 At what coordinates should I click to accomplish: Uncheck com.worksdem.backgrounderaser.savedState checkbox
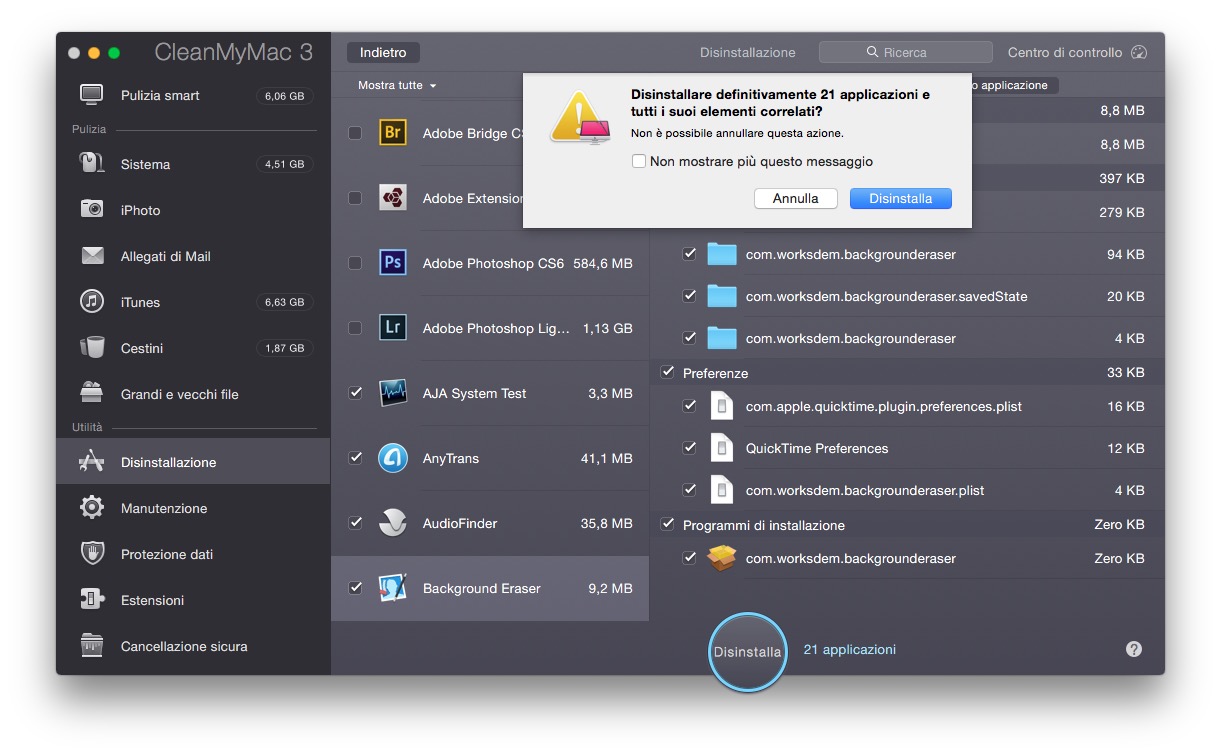coord(689,296)
